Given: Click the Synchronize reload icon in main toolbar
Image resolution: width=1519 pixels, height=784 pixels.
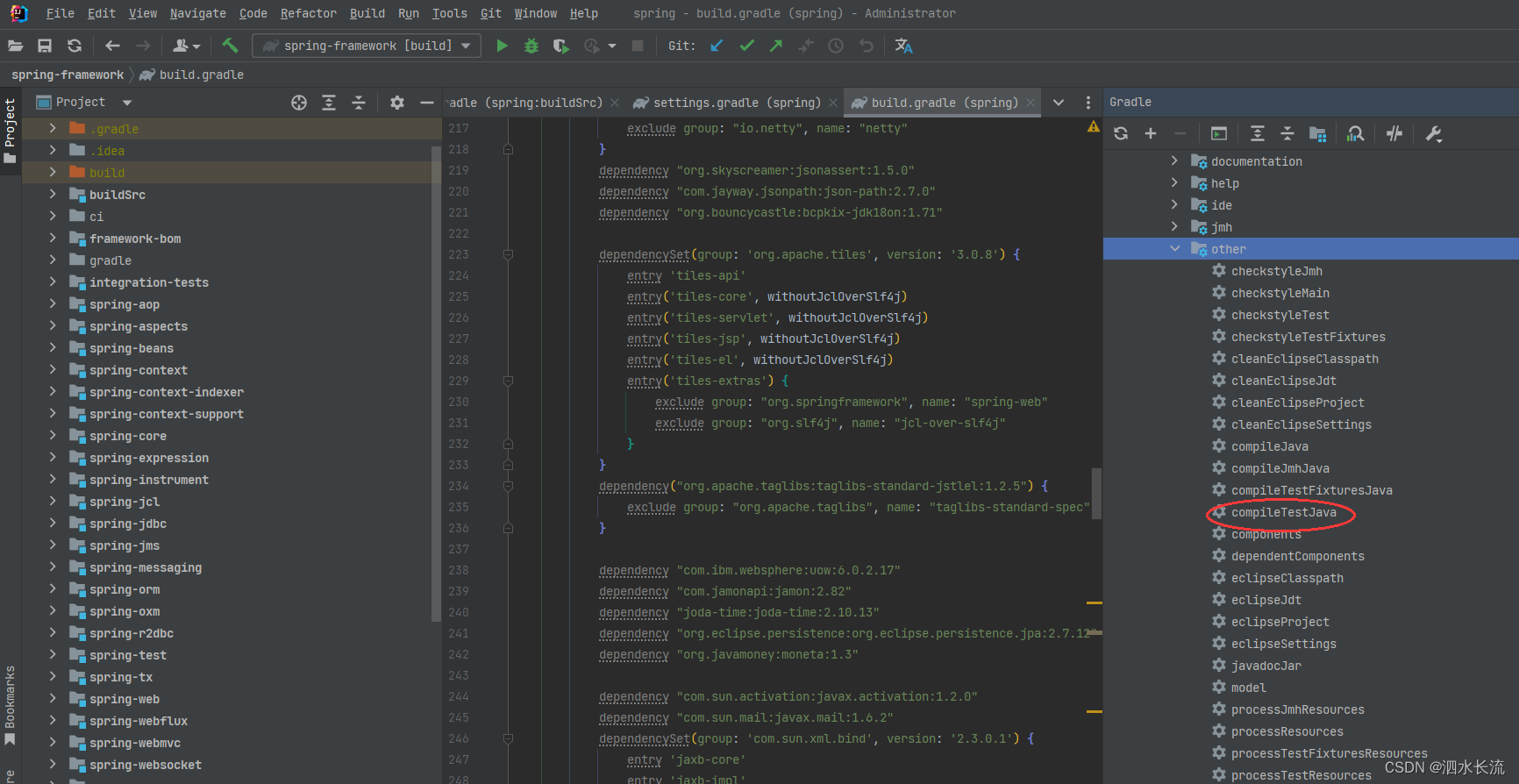Looking at the screenshot, I should click(75, 46).
